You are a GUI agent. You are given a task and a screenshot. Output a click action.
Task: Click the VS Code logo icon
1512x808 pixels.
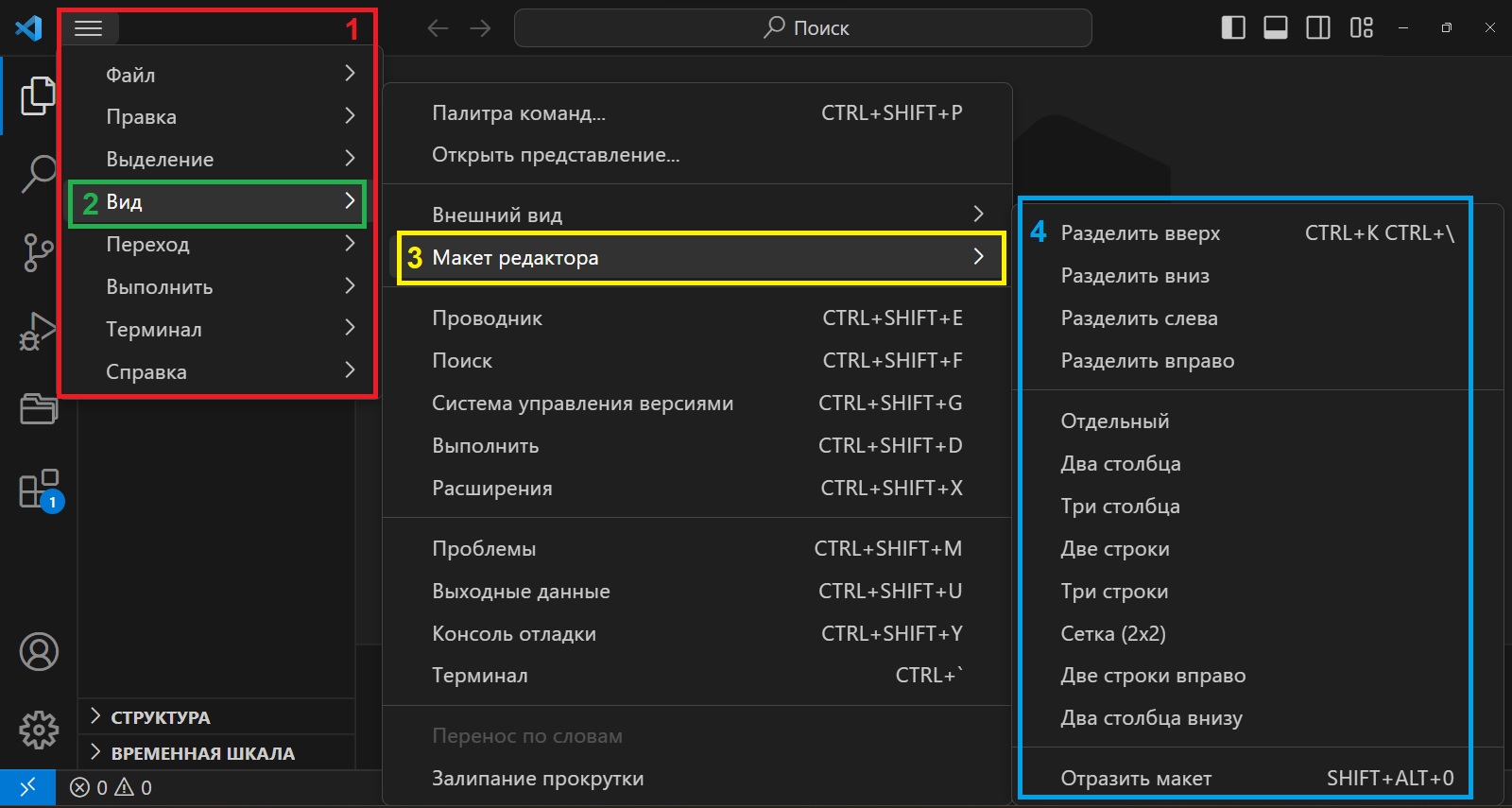click(28, 28)
